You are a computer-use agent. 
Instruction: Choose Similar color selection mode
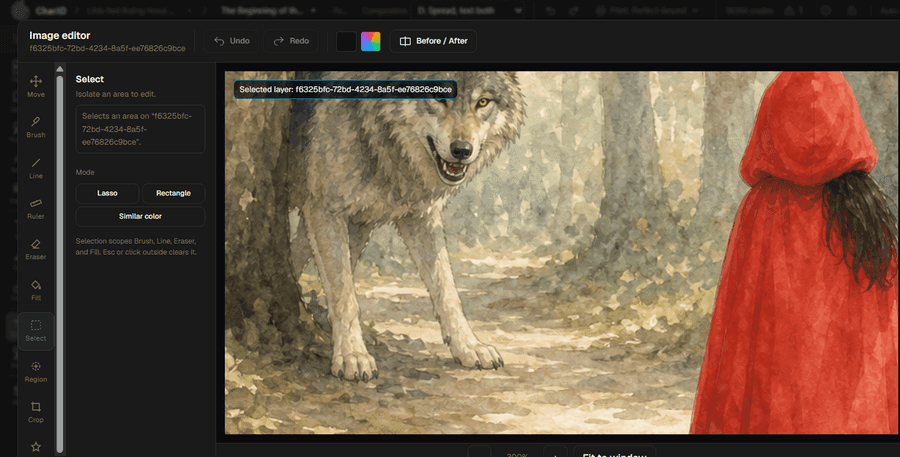click(140, 216)
